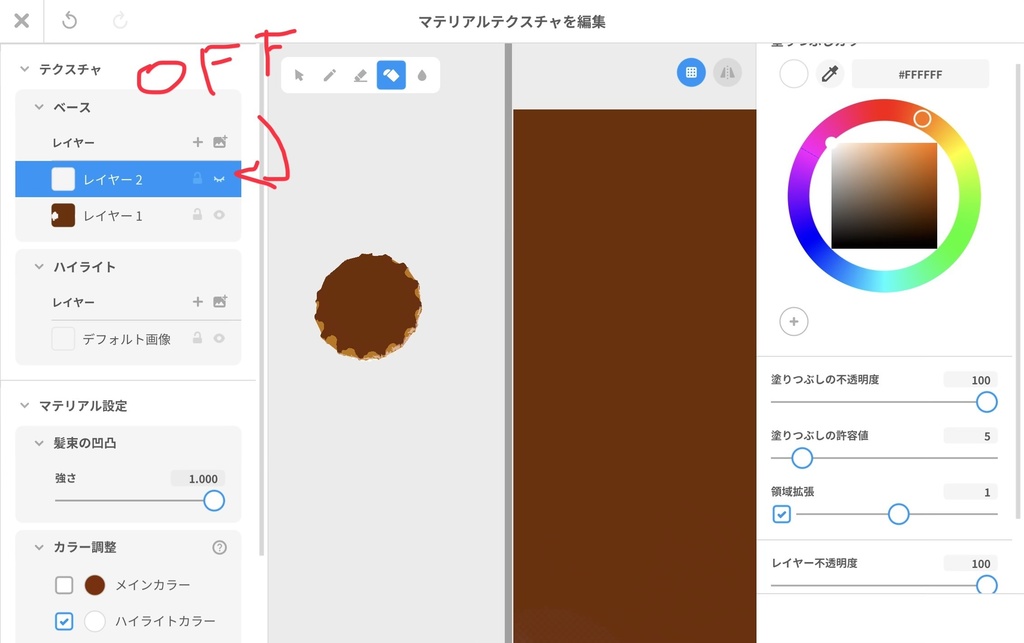
Task: Switch to the Eraser tool
Action: pyautogui.click(x=360, y=75)
